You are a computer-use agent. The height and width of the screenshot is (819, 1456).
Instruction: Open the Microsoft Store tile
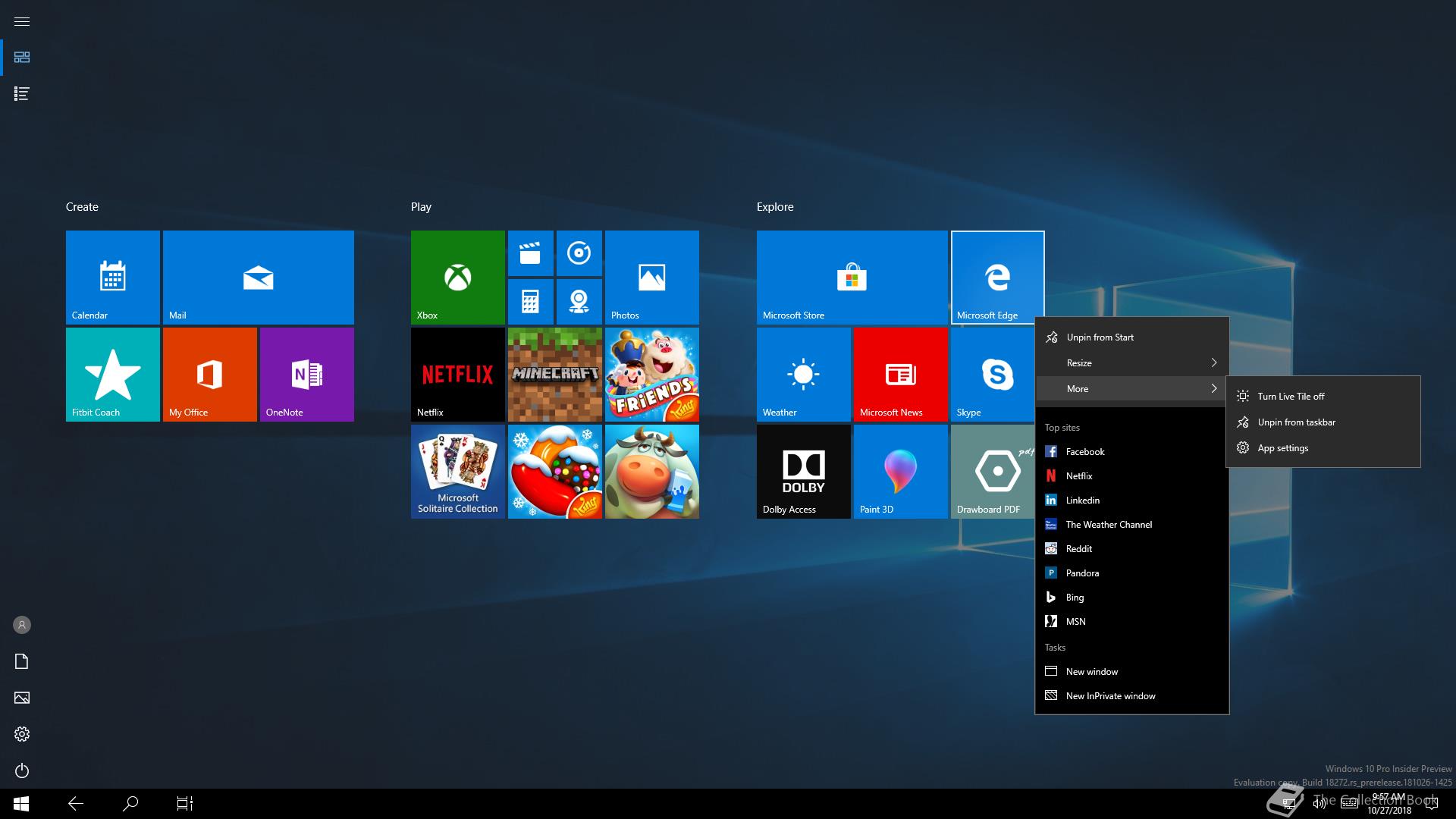click(852, 278)
